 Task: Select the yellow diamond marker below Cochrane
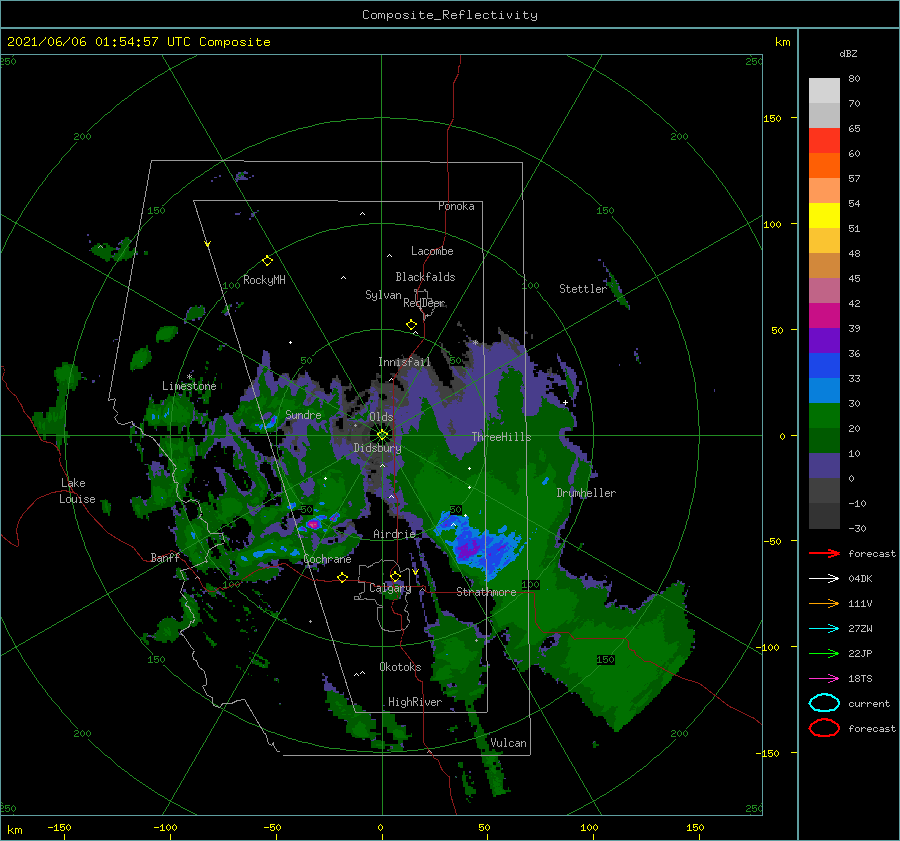coord(342,577)
